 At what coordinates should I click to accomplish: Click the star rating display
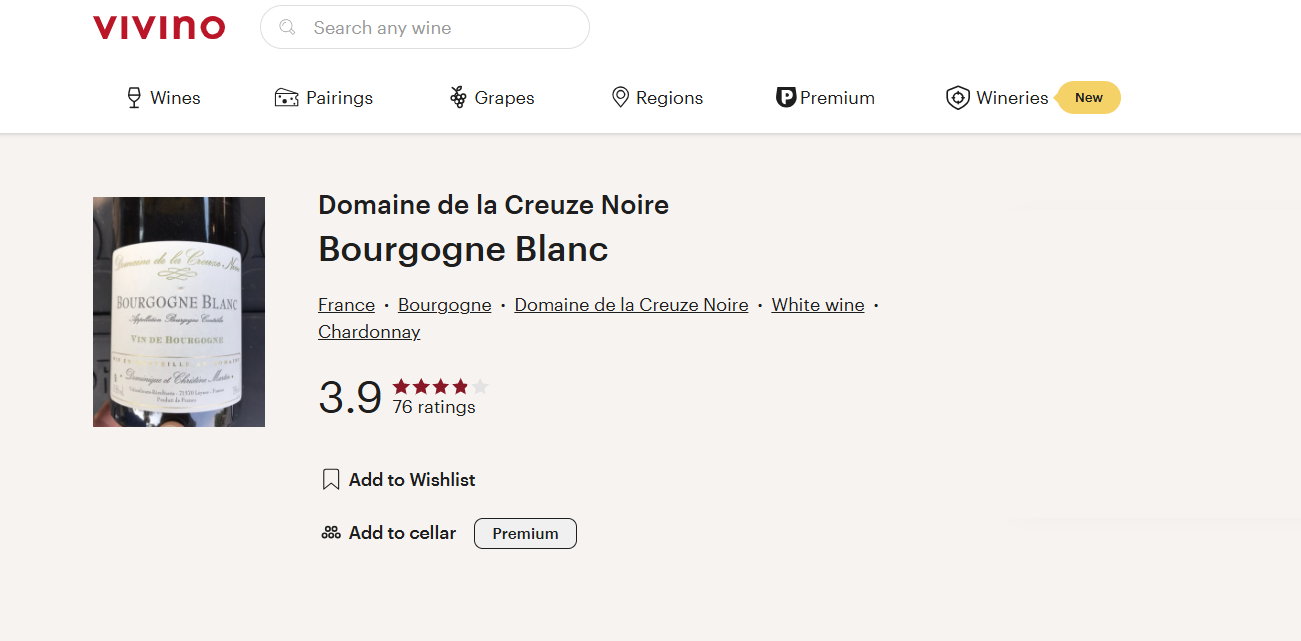click(x=440, y=387)
